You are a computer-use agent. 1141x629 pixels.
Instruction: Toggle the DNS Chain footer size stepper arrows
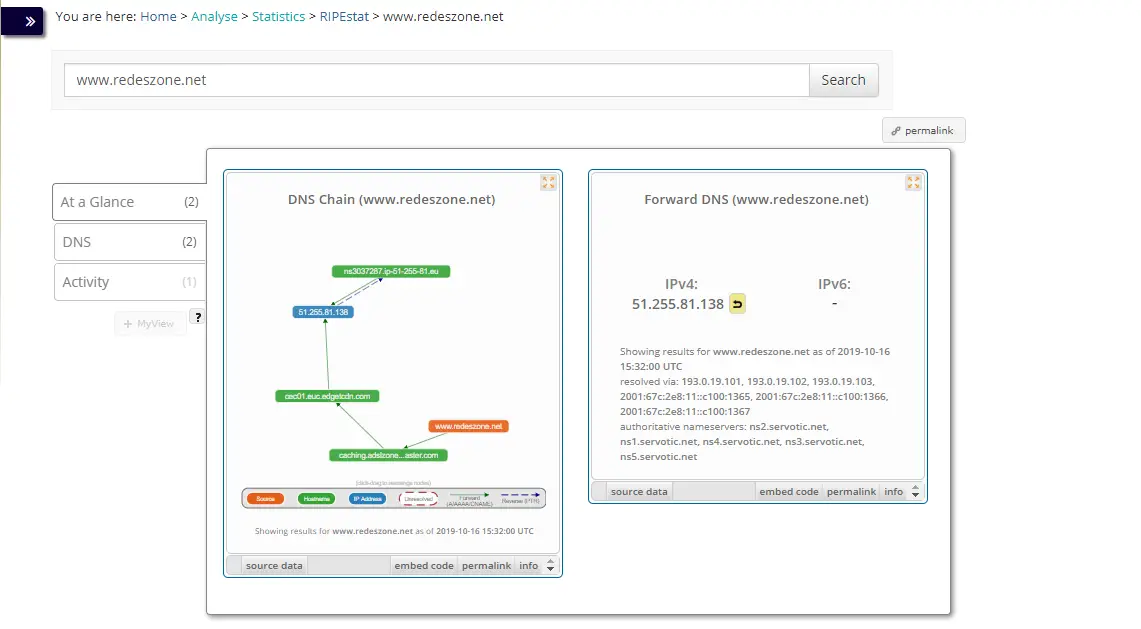tap(550, 566)
